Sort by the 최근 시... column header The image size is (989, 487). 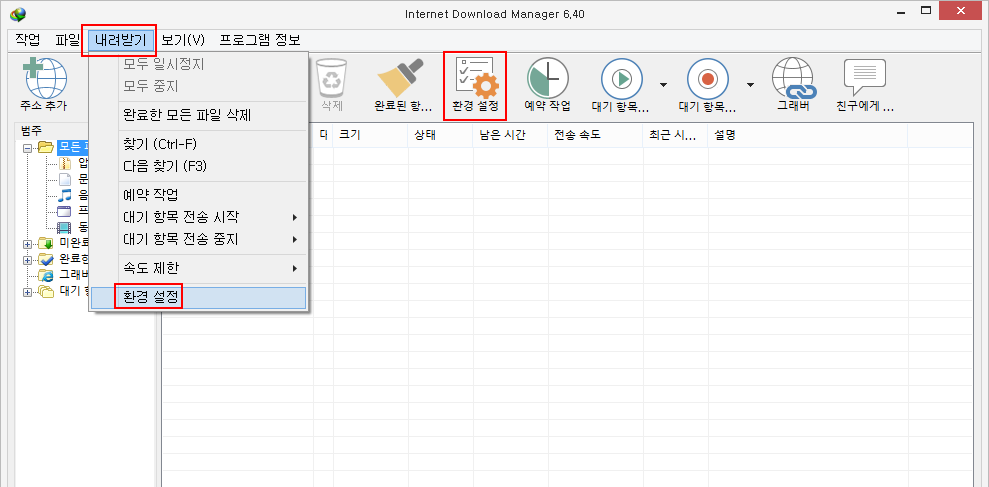(x=675, y=135)
